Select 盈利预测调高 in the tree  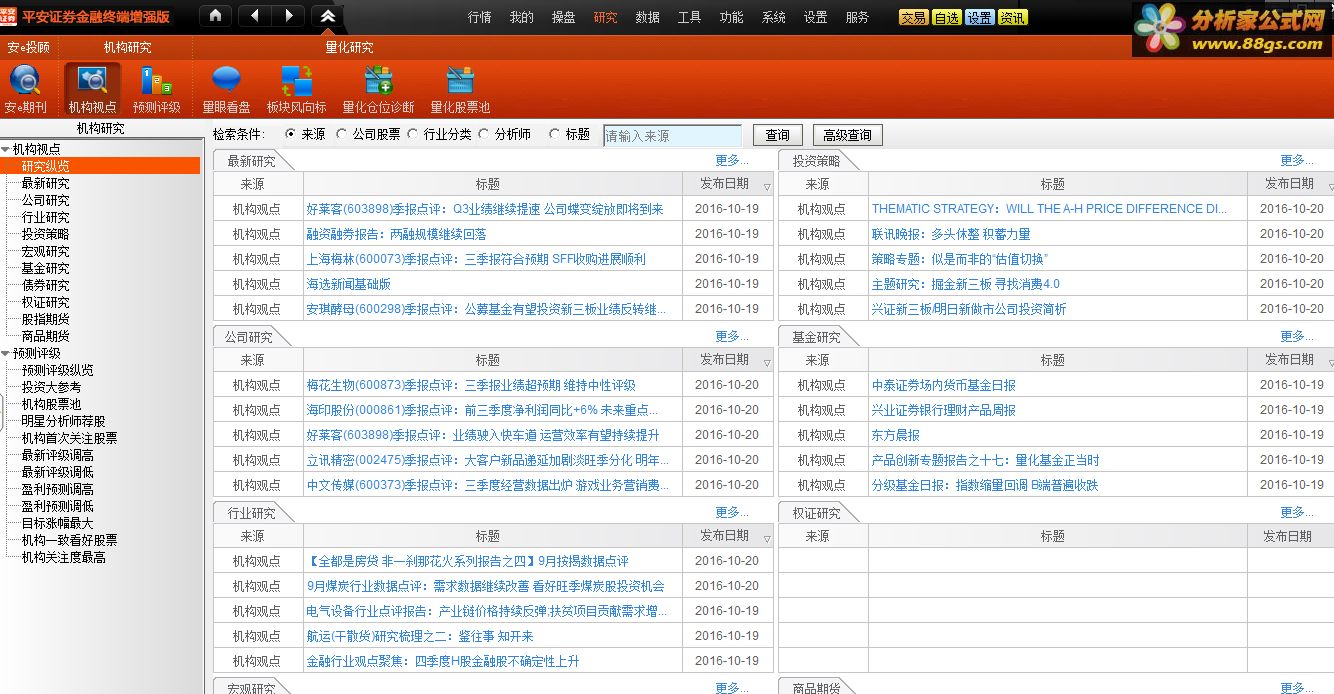coord(57,489)
